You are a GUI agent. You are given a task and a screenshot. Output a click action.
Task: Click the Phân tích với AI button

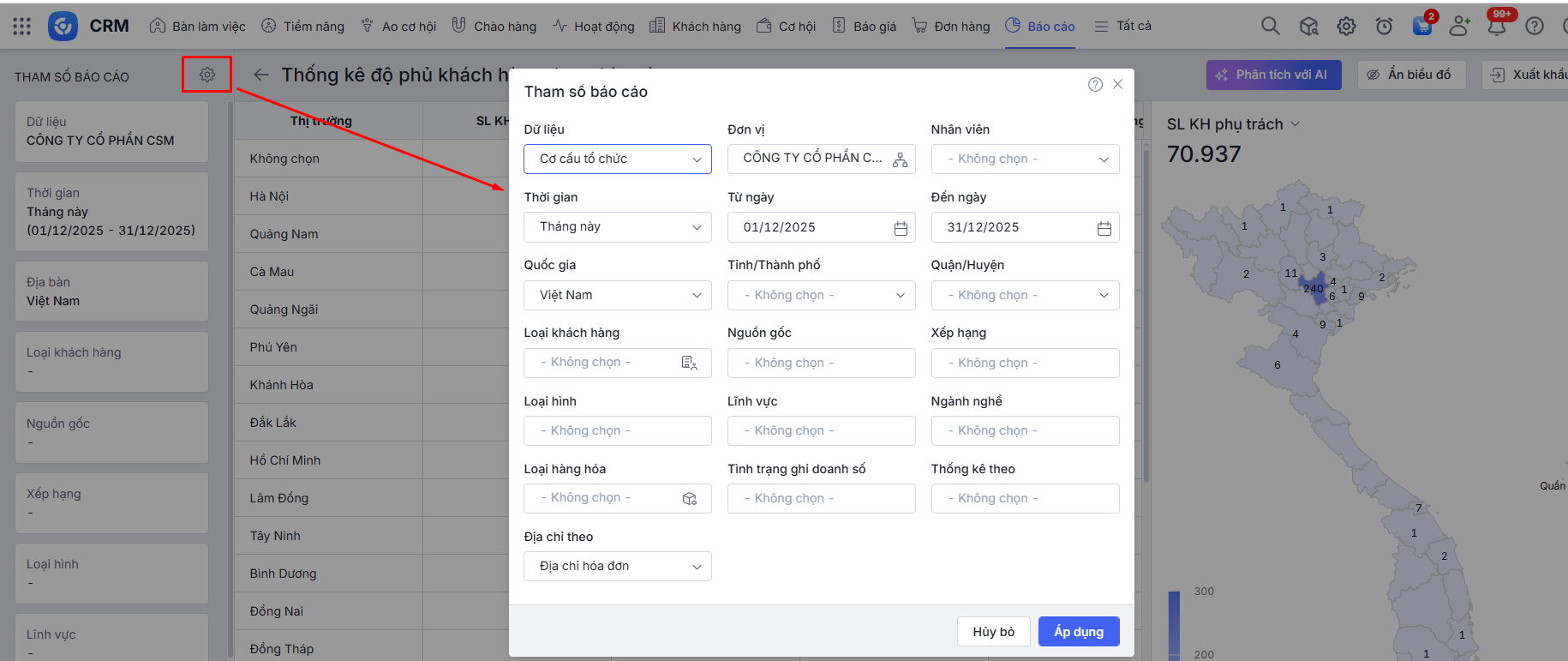tap(1273, 75)
